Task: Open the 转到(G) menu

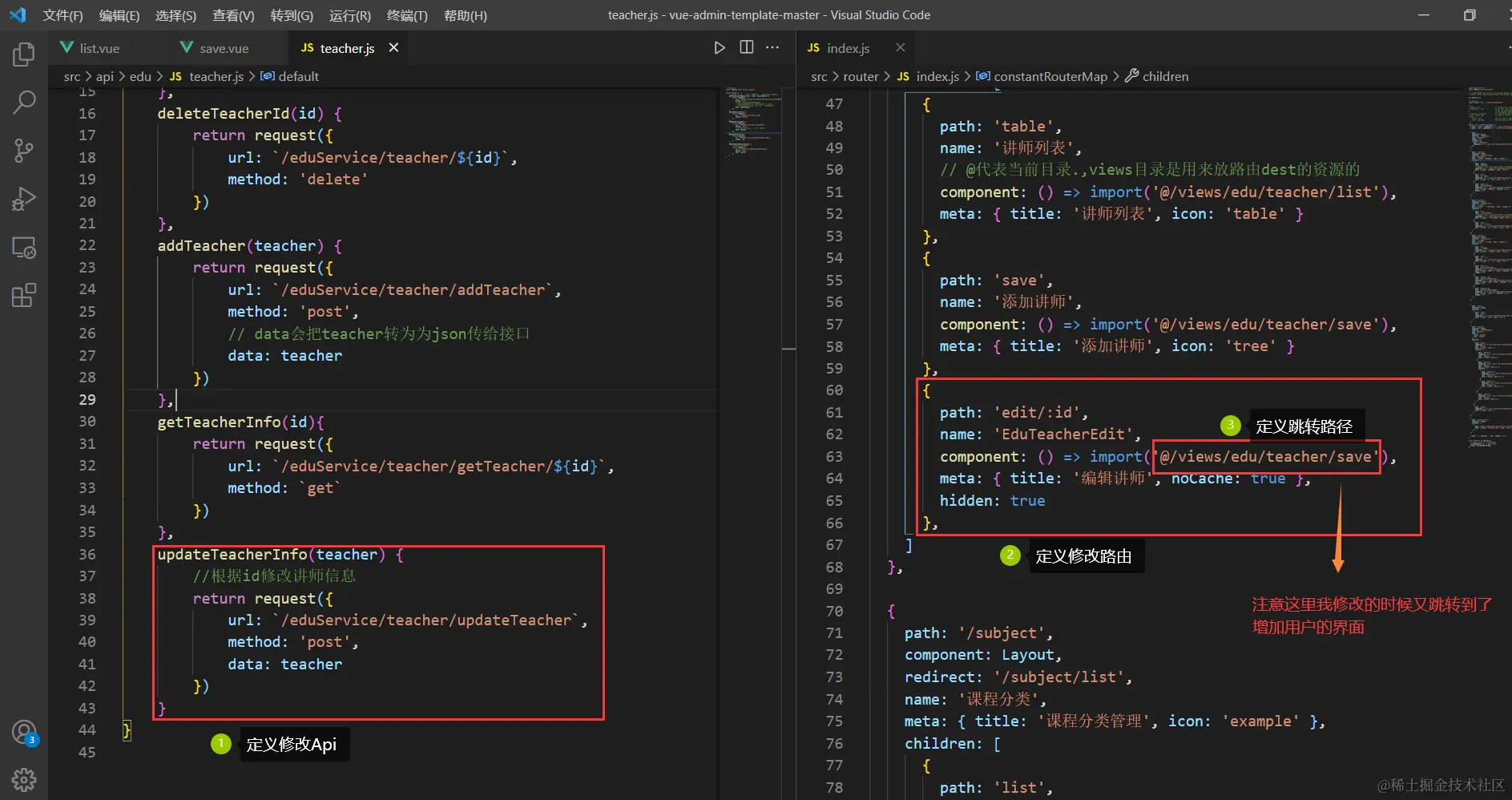Action: pyautogui.click(x=292, y=15)
